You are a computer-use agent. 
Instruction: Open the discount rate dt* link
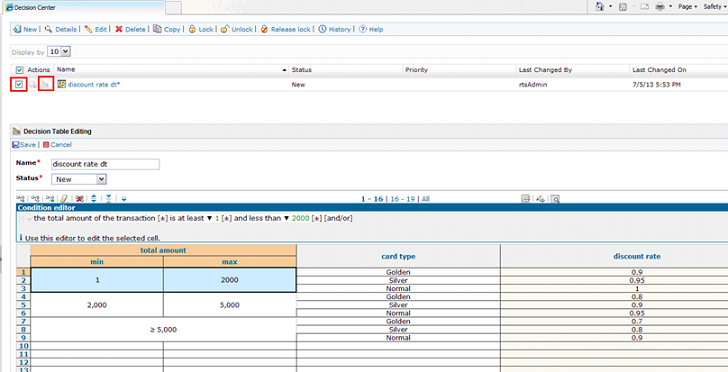pyautogui.click(x=94, y=85)
